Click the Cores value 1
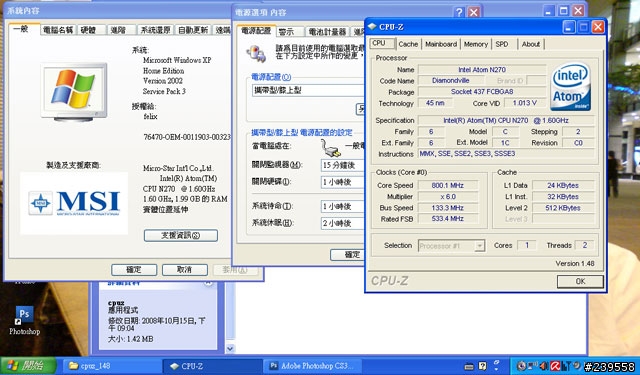Image resolution: width=640 pixels, height=375 pixels. pos(527,245)
